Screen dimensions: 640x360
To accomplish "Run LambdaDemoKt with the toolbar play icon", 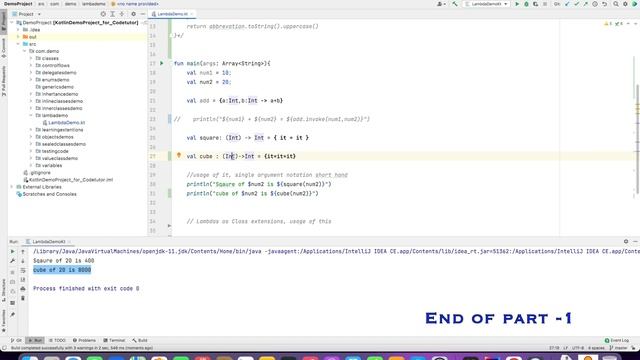I will 517,4.
